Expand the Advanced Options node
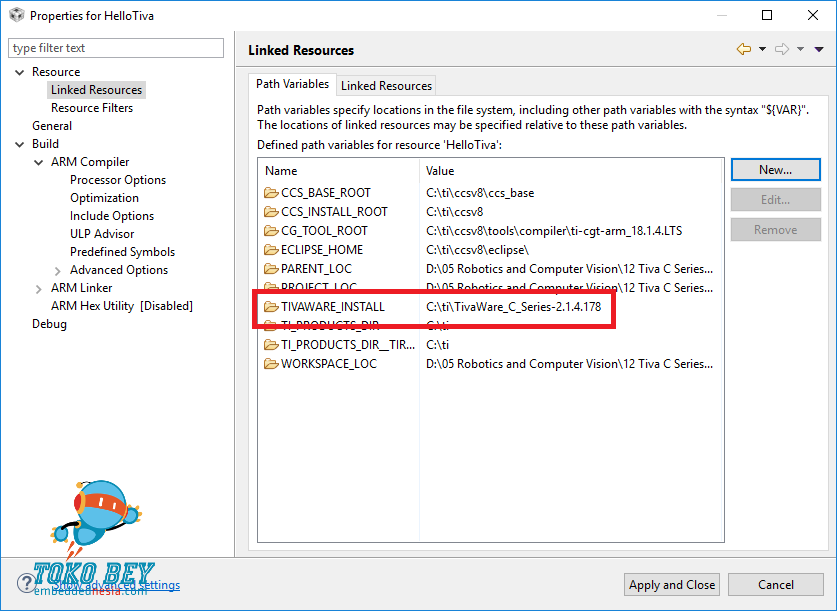The height and width of the screenshot is (611, 837). [x=58, y=271]
